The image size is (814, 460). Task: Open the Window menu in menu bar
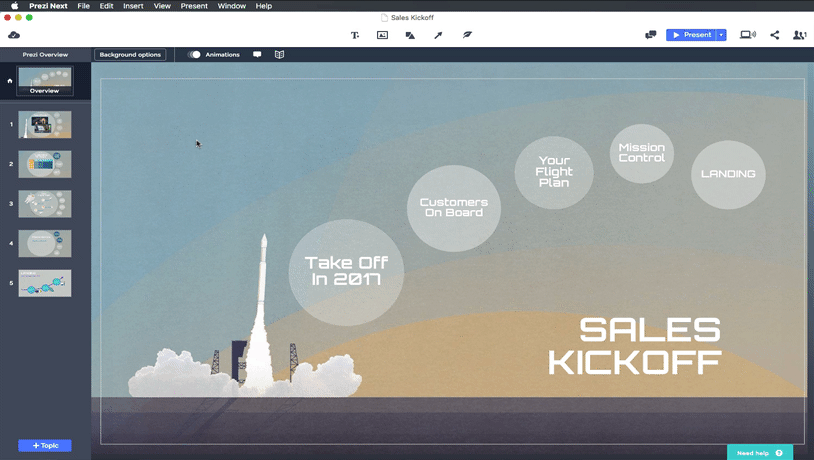point(231,6)
